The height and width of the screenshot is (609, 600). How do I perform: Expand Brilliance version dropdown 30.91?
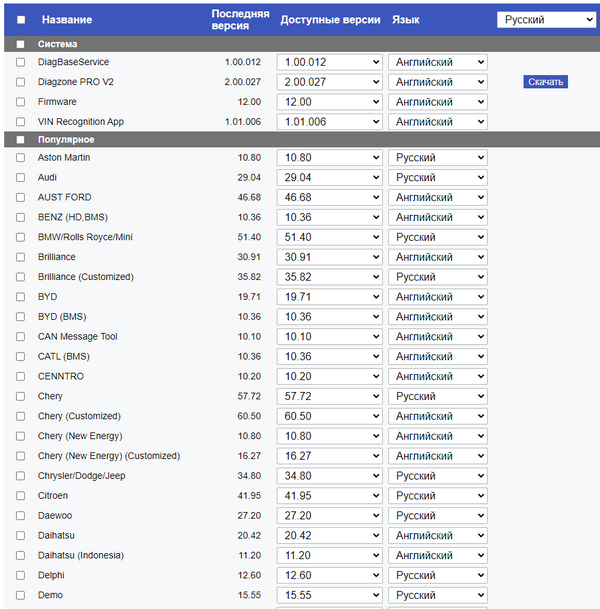[330, 257]
